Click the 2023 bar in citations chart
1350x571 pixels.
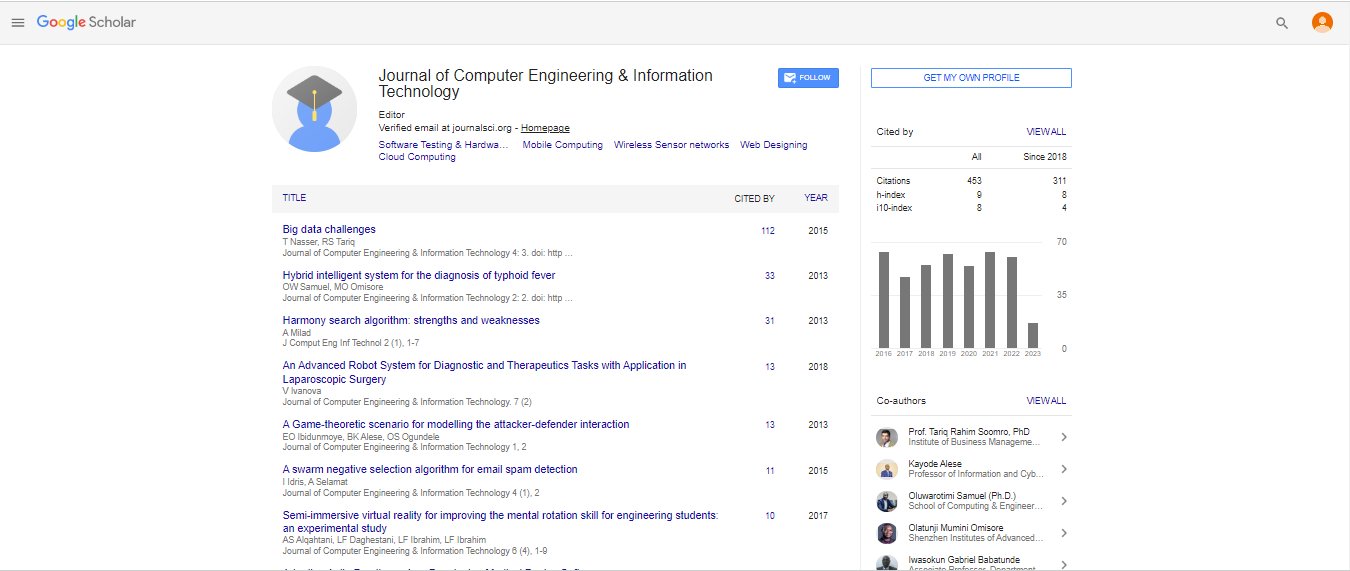(x=1033, y=335)
